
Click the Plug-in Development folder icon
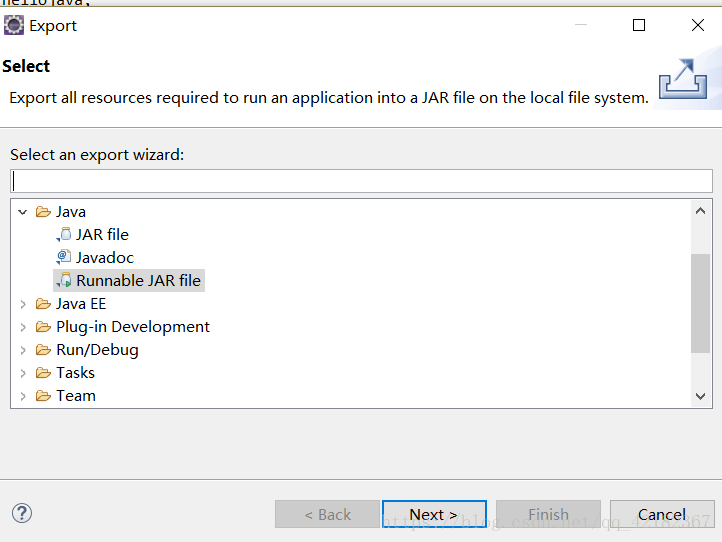(43, 327)
